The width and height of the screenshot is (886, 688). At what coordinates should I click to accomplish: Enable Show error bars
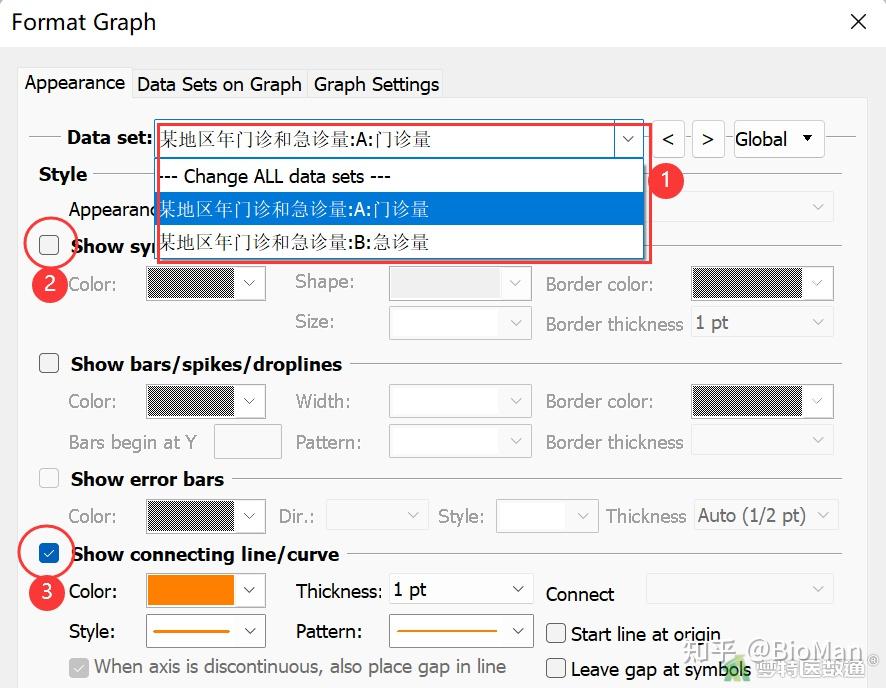[x=49, y=478]
